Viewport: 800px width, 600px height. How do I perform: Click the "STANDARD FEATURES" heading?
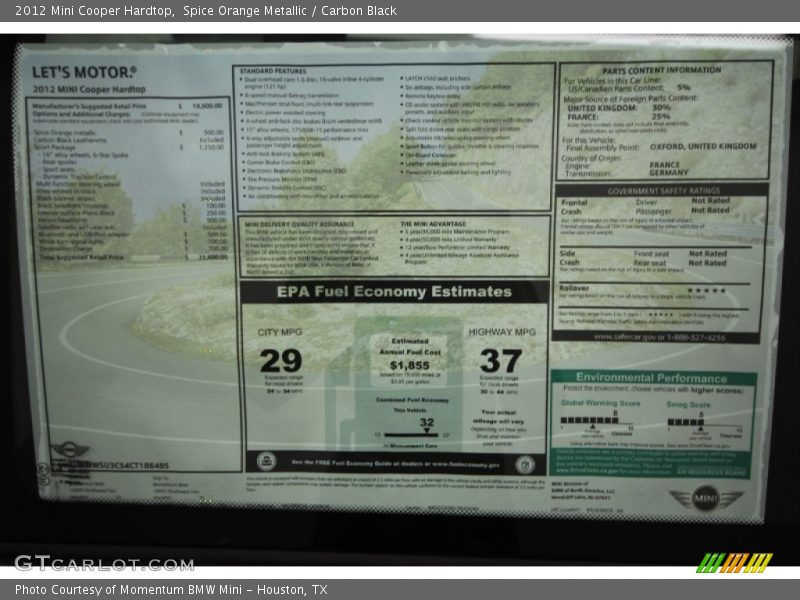coord(272,71)
